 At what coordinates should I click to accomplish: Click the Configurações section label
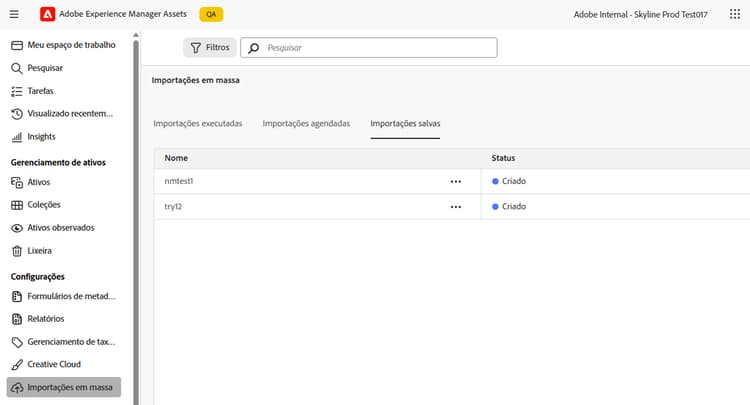[x=37, y=277]
